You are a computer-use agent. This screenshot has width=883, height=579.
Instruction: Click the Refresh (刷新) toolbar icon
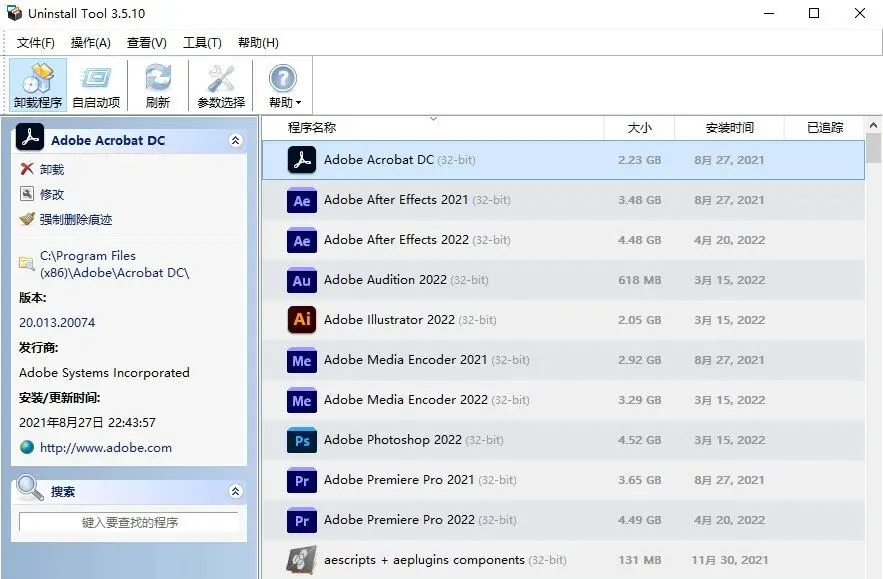pyautogui.click(x=158, y=85)
